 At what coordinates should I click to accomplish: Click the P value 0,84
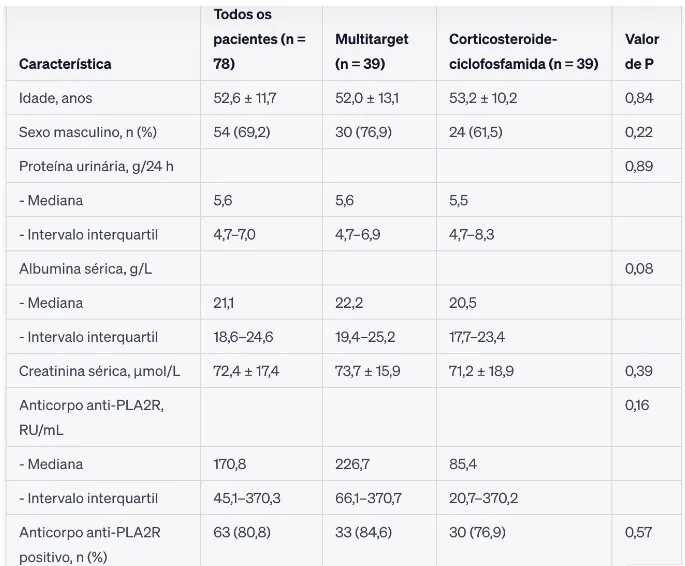tap(639, 98)
